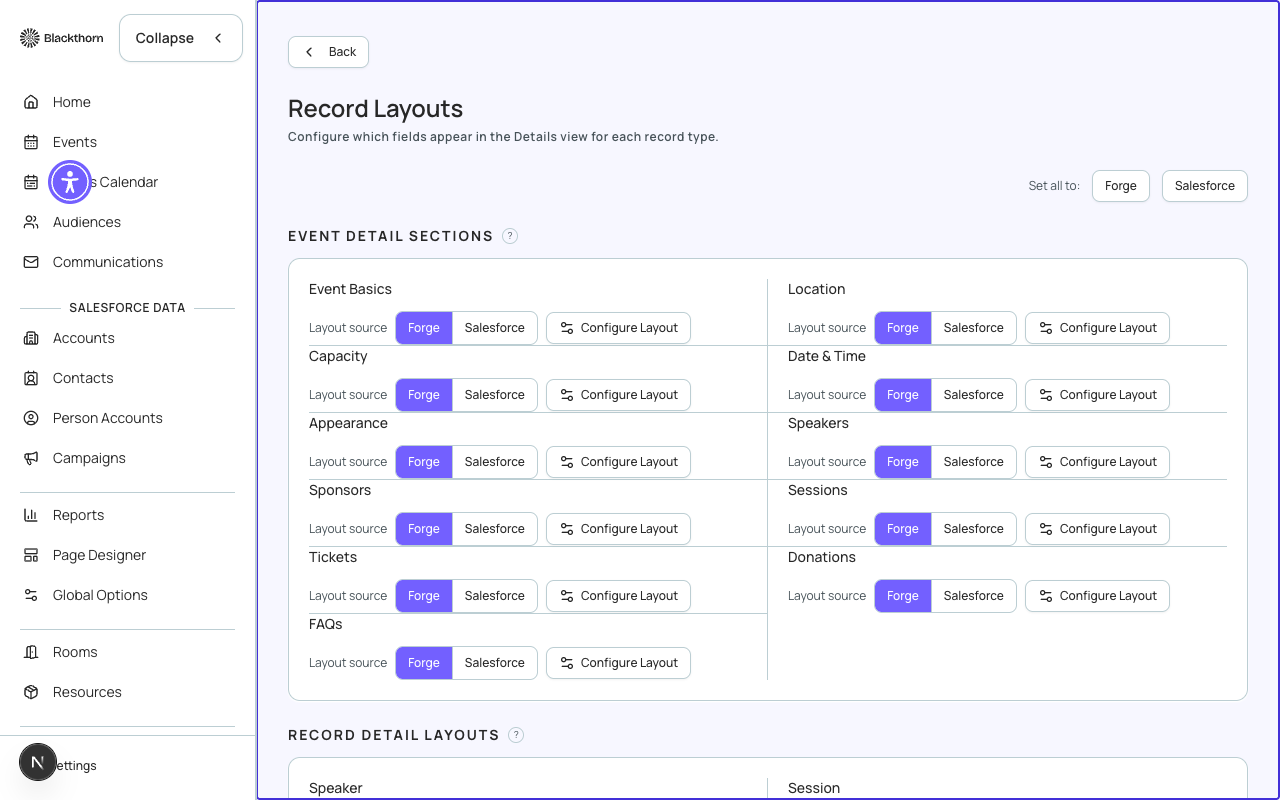The height and width of the screenshot is (800, 1280).
Task: Open Home in the sidebar
Action: (x=127, y=102)
